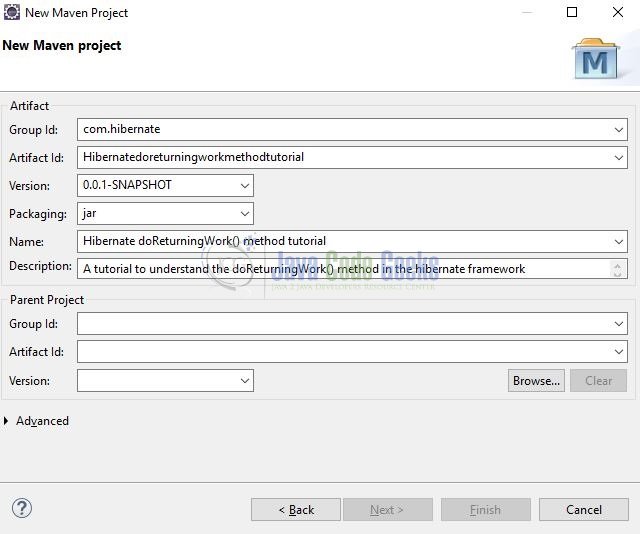Open Parent Project Version dropdown
The width and height of the screenshot is (640, 534).
click(x=244, y=380)
